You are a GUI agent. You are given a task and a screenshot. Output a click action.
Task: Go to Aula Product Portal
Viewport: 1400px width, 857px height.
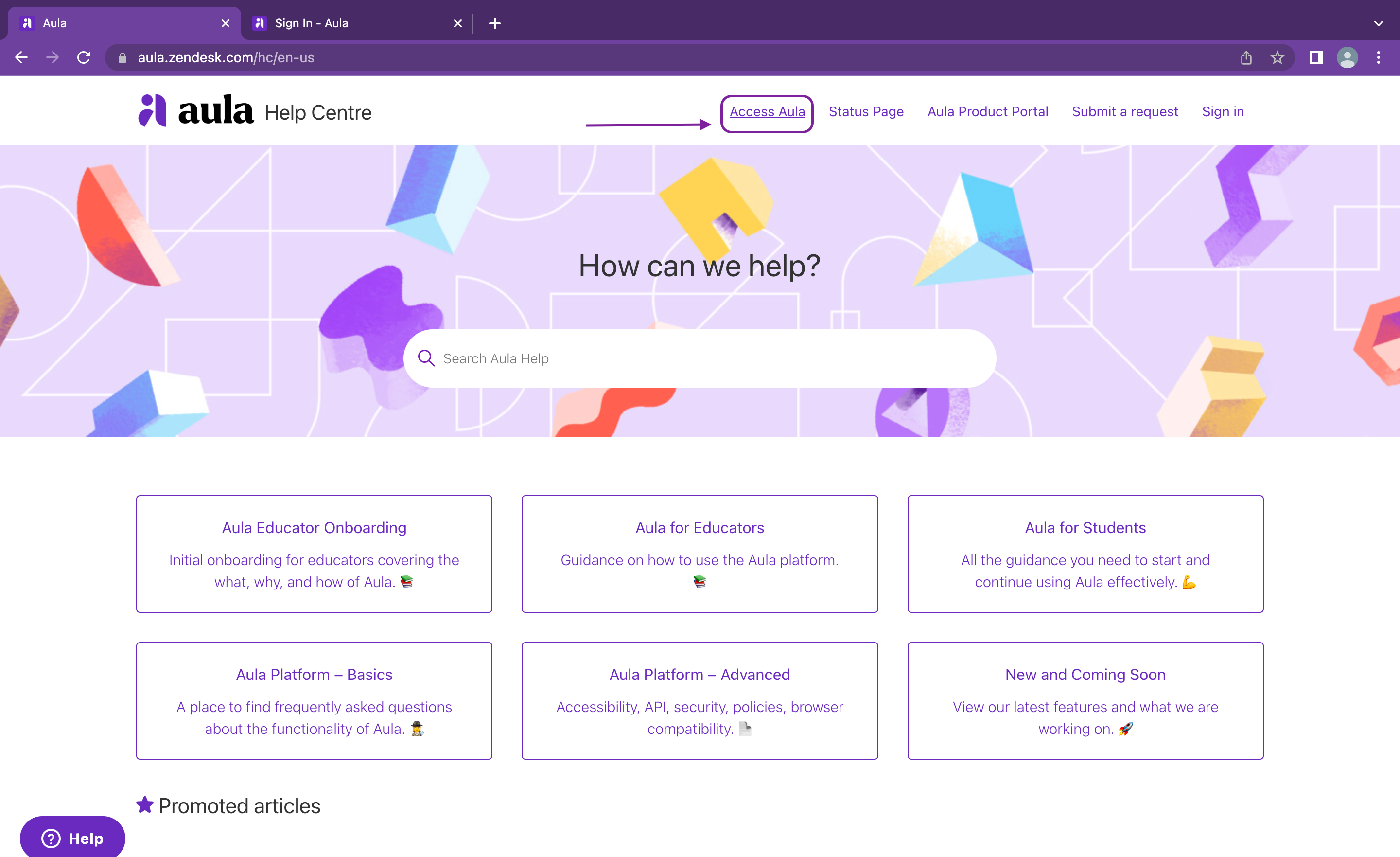[987, 112]
